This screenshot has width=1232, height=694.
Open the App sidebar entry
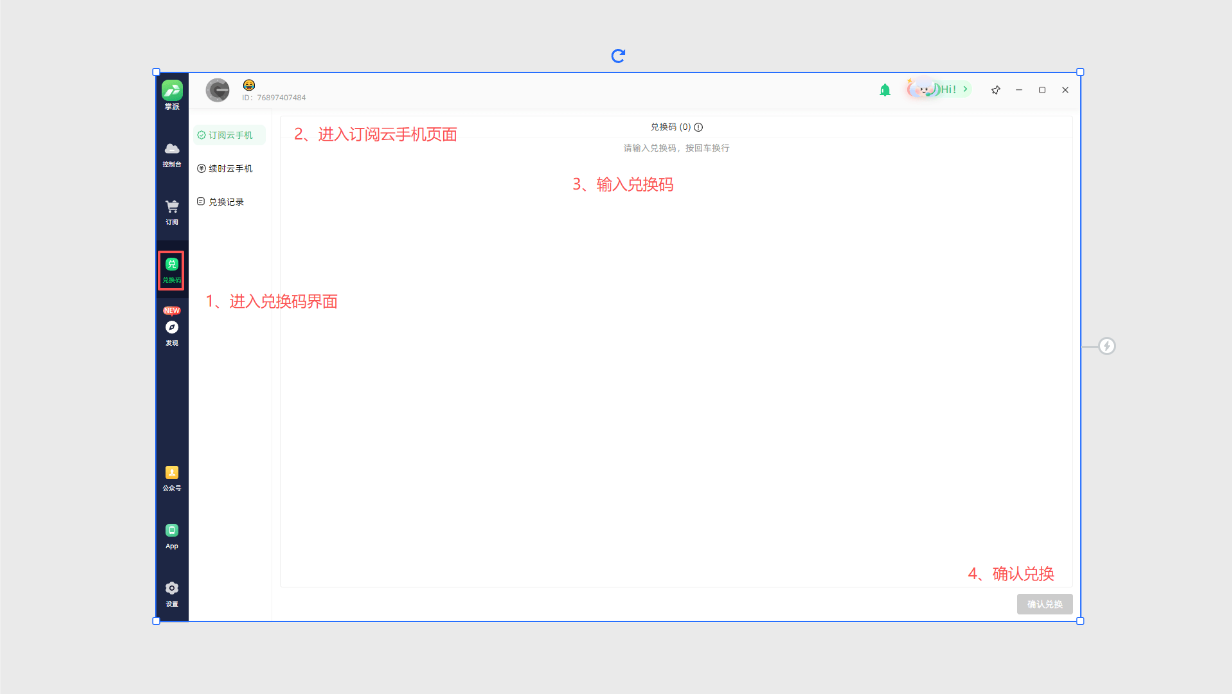click(172, 536)
